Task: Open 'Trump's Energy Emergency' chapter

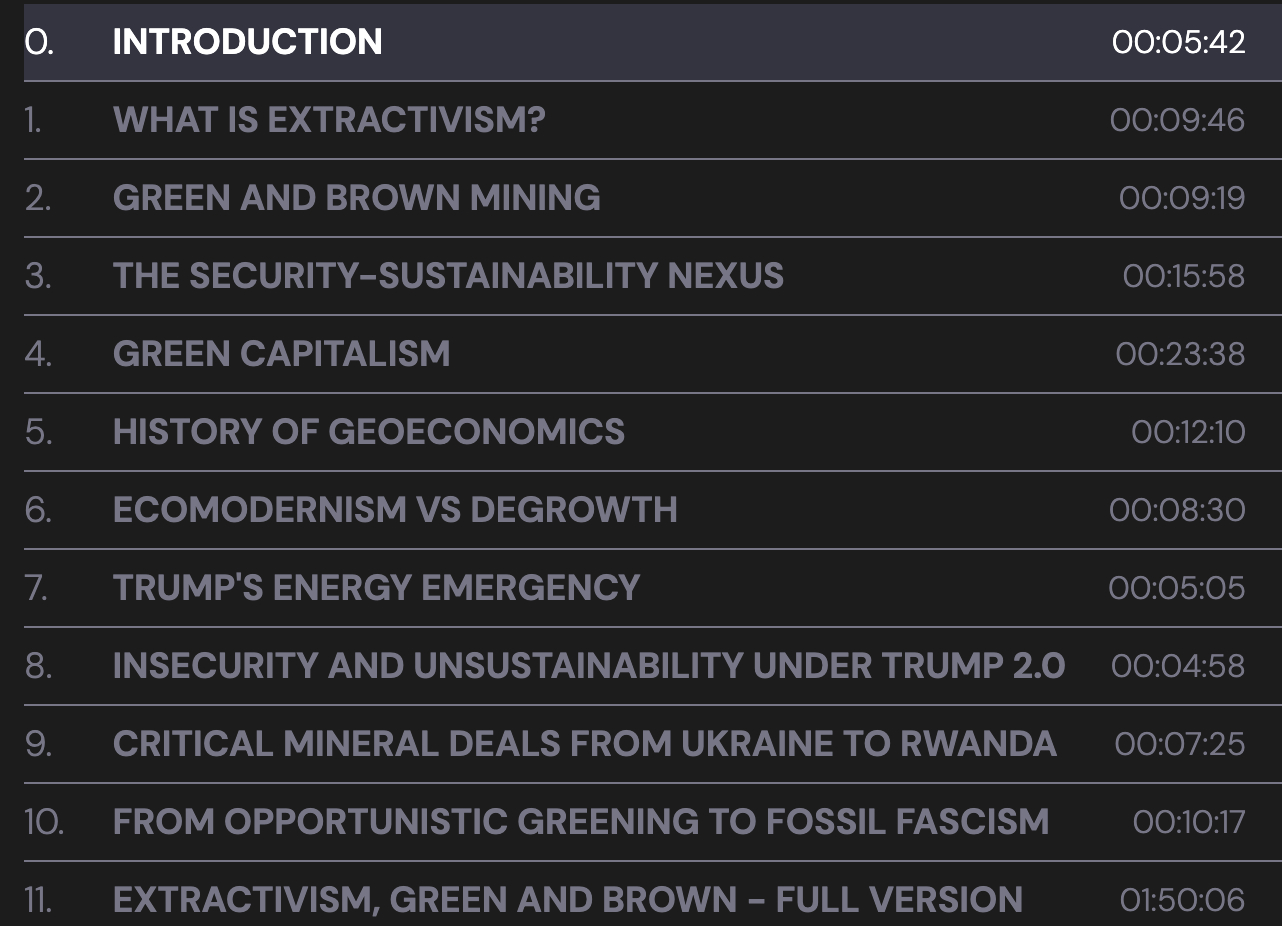Action: [376, 588]
